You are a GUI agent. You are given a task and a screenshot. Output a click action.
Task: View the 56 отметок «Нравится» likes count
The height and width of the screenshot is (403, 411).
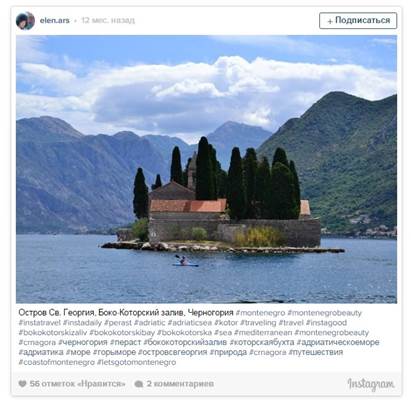coord(77,384)
